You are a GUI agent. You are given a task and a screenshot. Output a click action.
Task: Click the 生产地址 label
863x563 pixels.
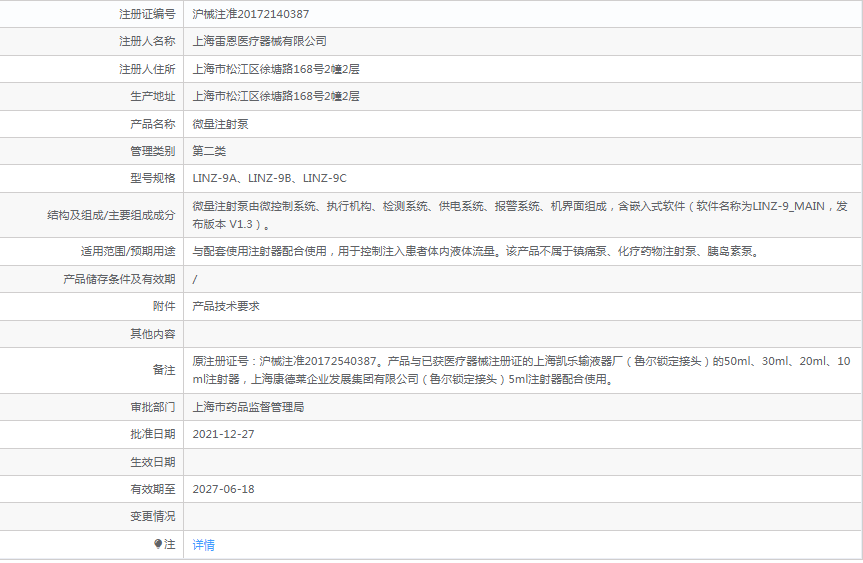[152, 96]
